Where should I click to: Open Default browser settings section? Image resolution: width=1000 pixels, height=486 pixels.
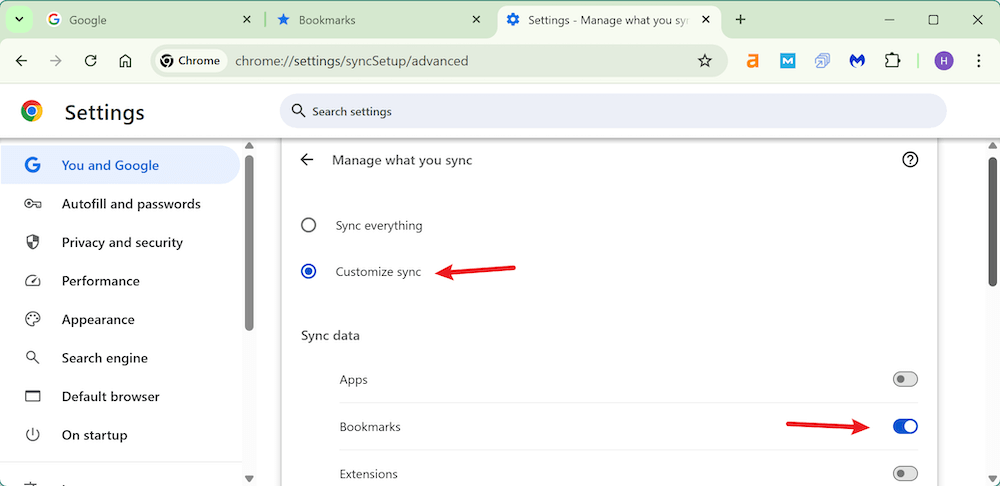(121, 396)
